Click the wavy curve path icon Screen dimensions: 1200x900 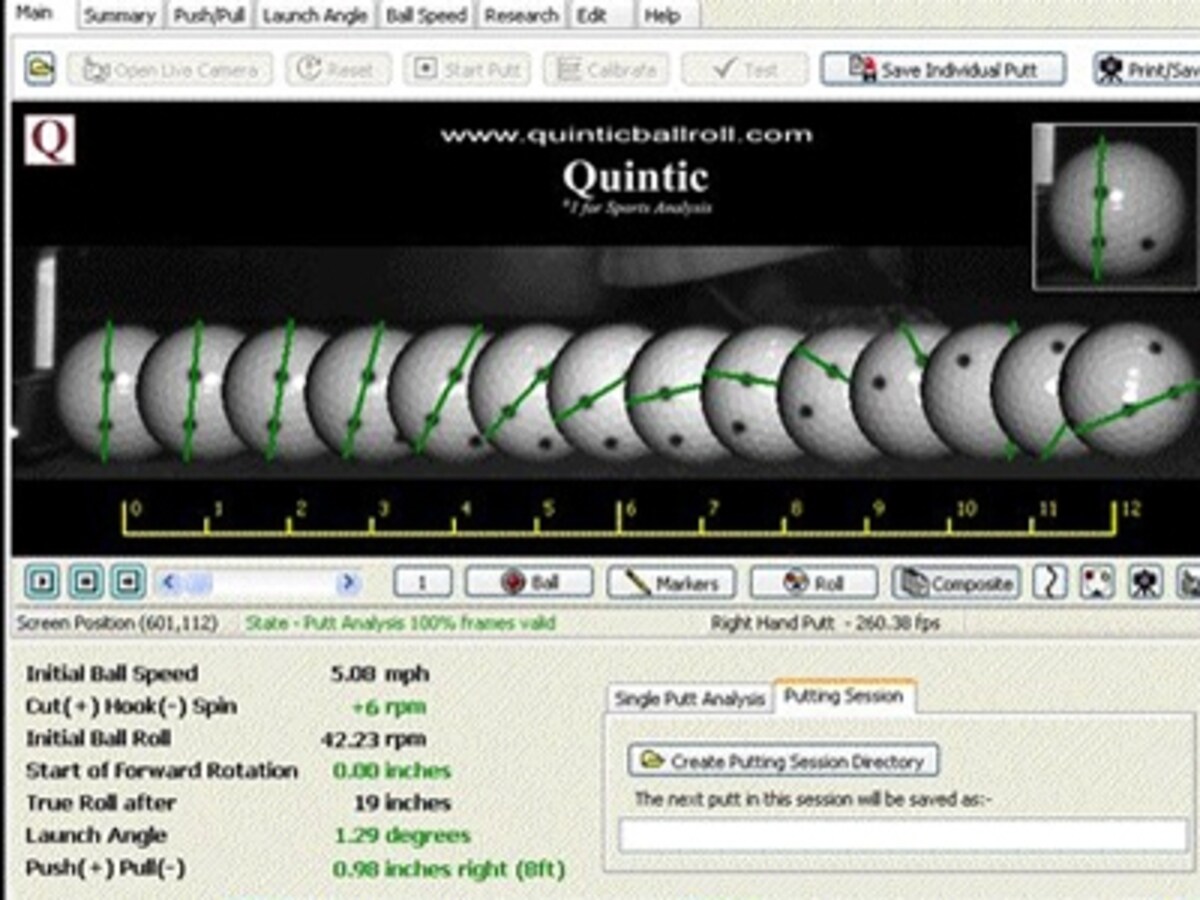pyautogui.click(x=1050, y=582)
